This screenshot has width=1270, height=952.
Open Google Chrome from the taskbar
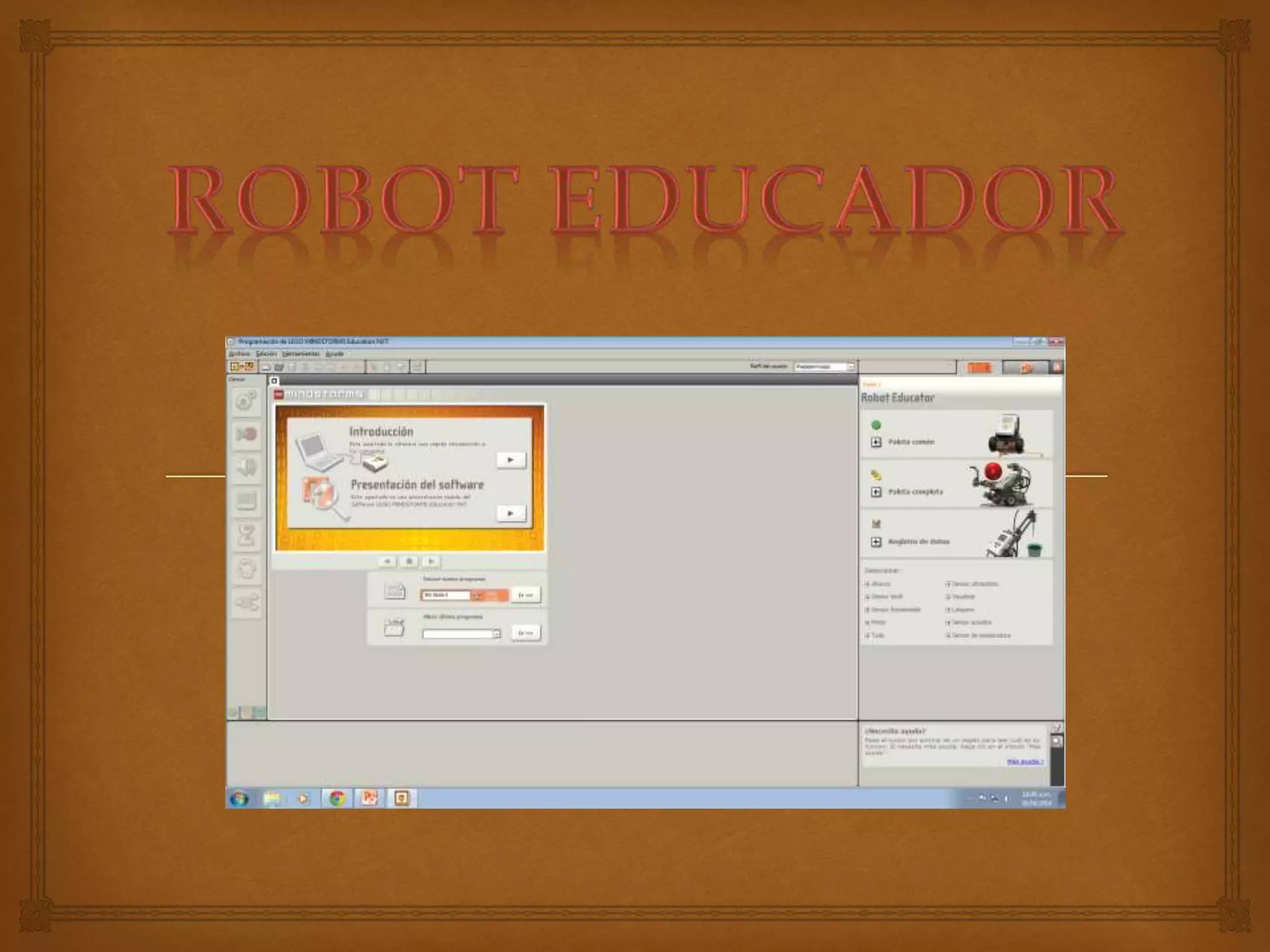pos(337,798)
